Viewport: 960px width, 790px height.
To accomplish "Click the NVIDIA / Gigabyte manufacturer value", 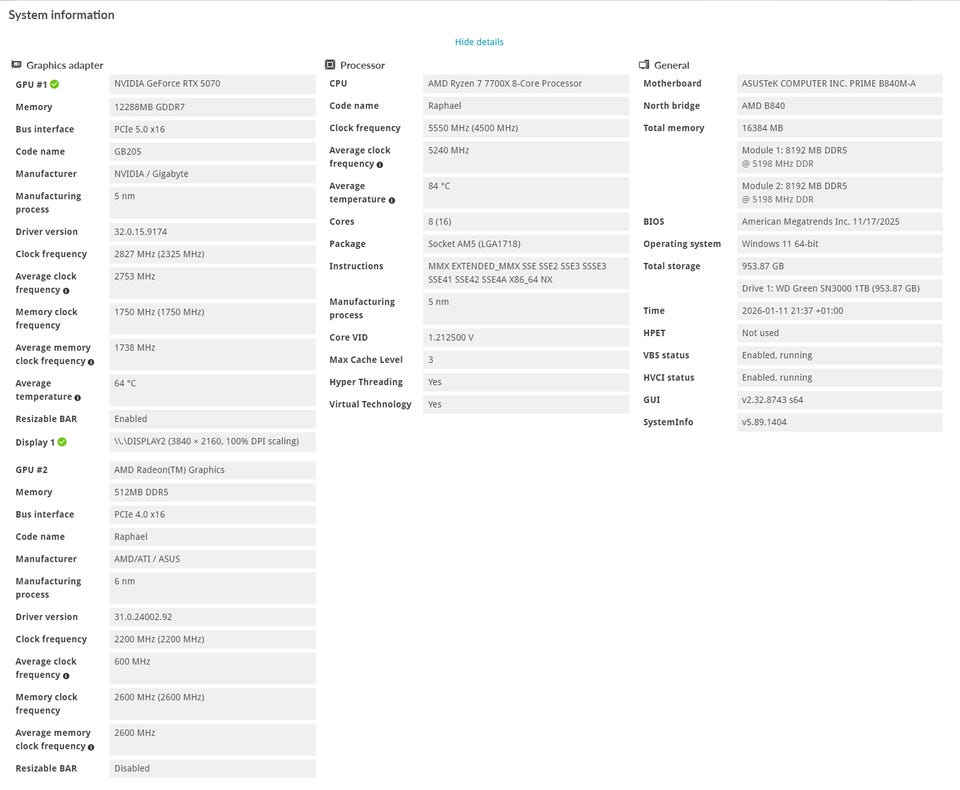I will [212, 173].
